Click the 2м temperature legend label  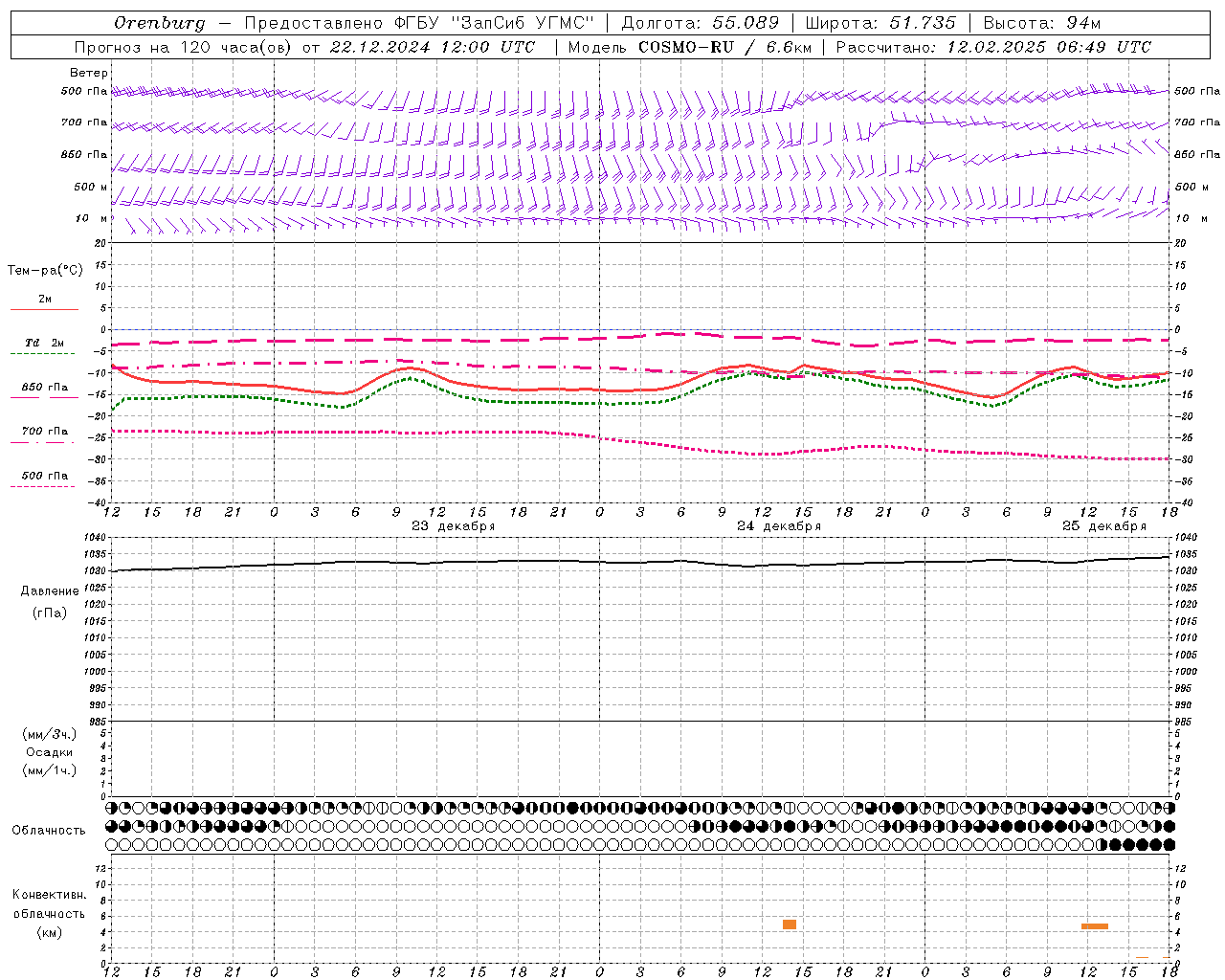point(45,300)
